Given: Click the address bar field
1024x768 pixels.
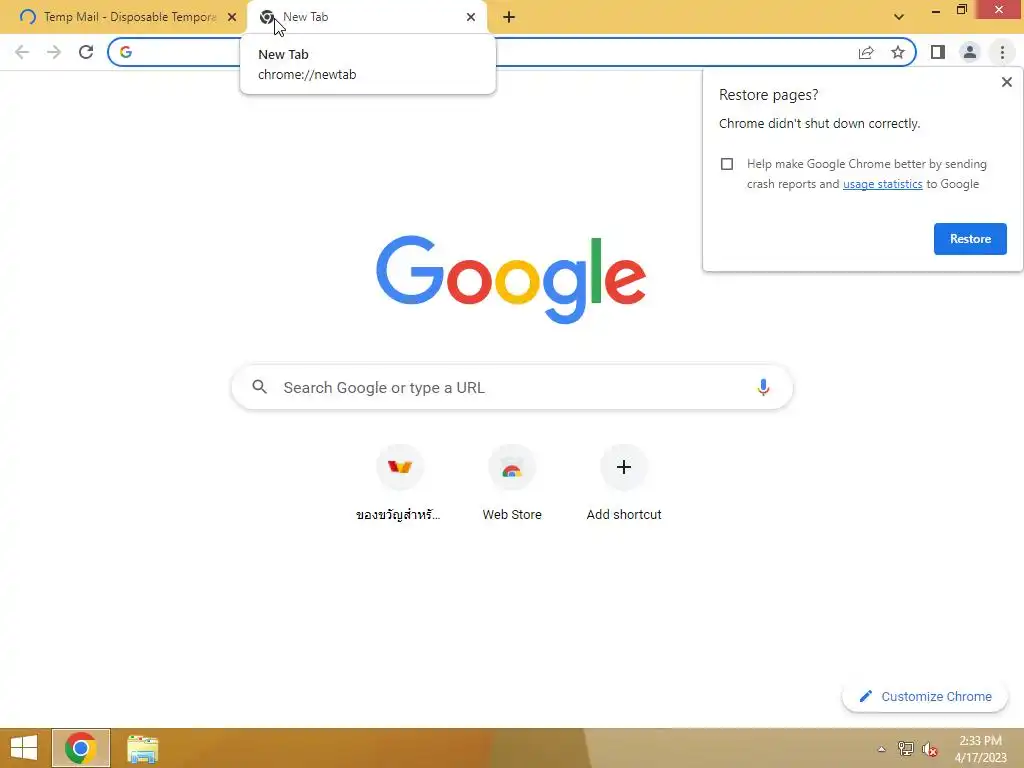Looking at the screenshot, I should [512, 52].
